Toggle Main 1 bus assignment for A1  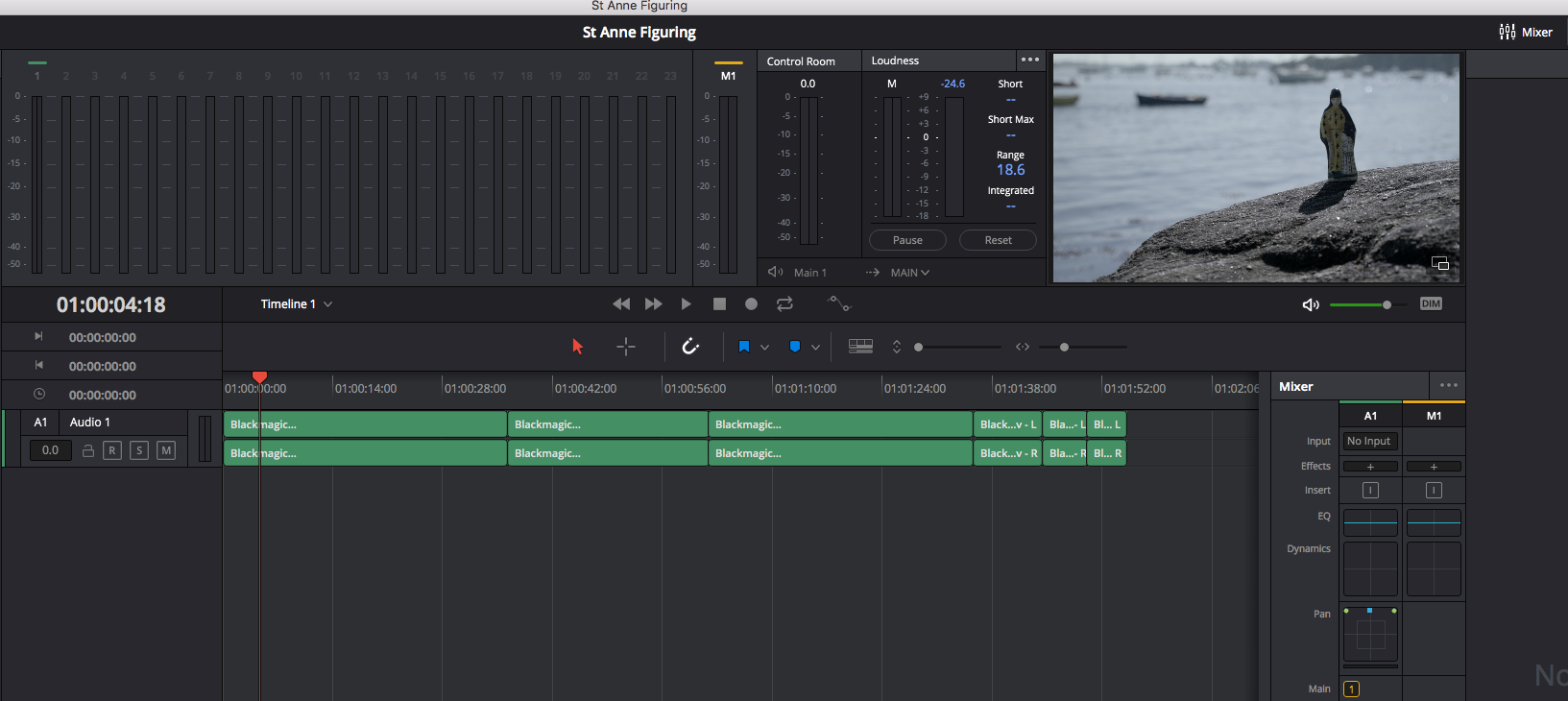click(x=1351, y=689)
